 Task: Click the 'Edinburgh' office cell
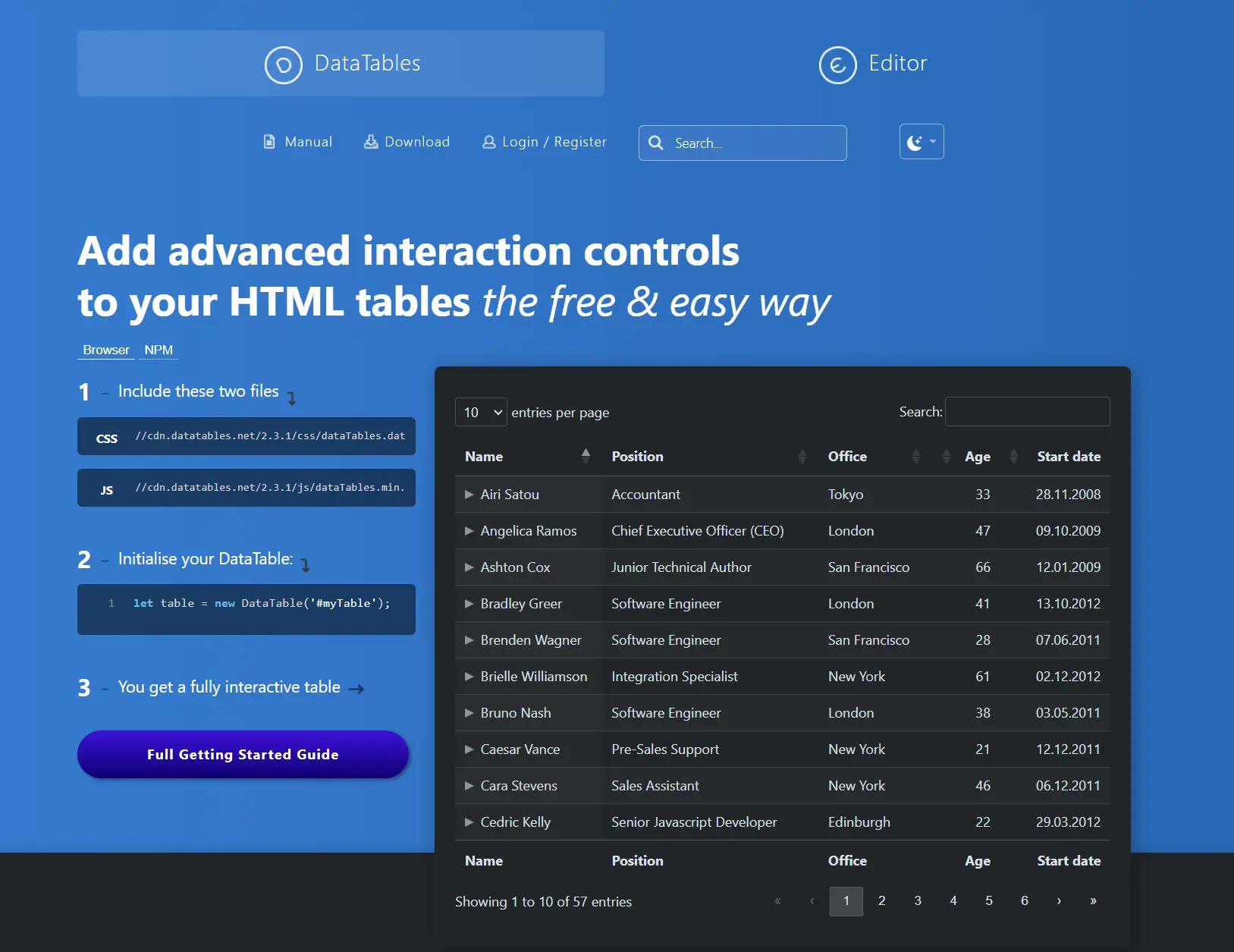[859, 822]
